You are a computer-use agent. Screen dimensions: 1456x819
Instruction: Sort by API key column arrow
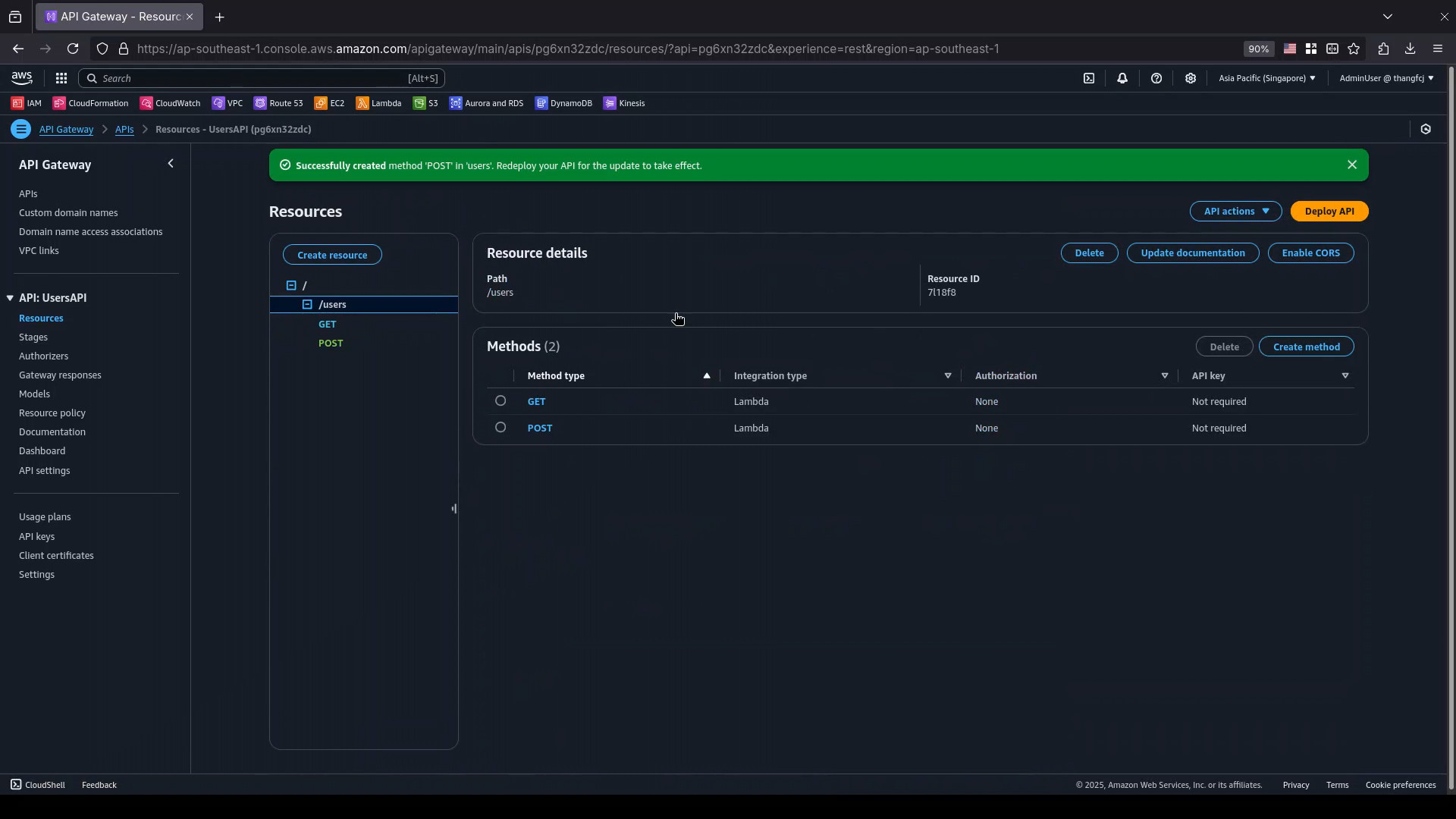[1345, 375]
